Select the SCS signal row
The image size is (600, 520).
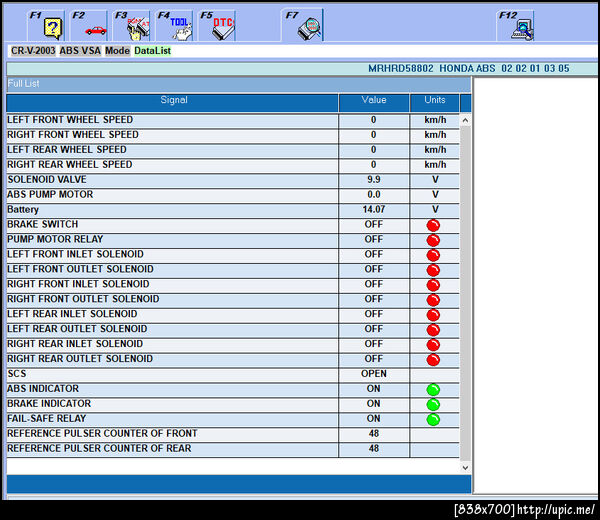tap(233, 374)
